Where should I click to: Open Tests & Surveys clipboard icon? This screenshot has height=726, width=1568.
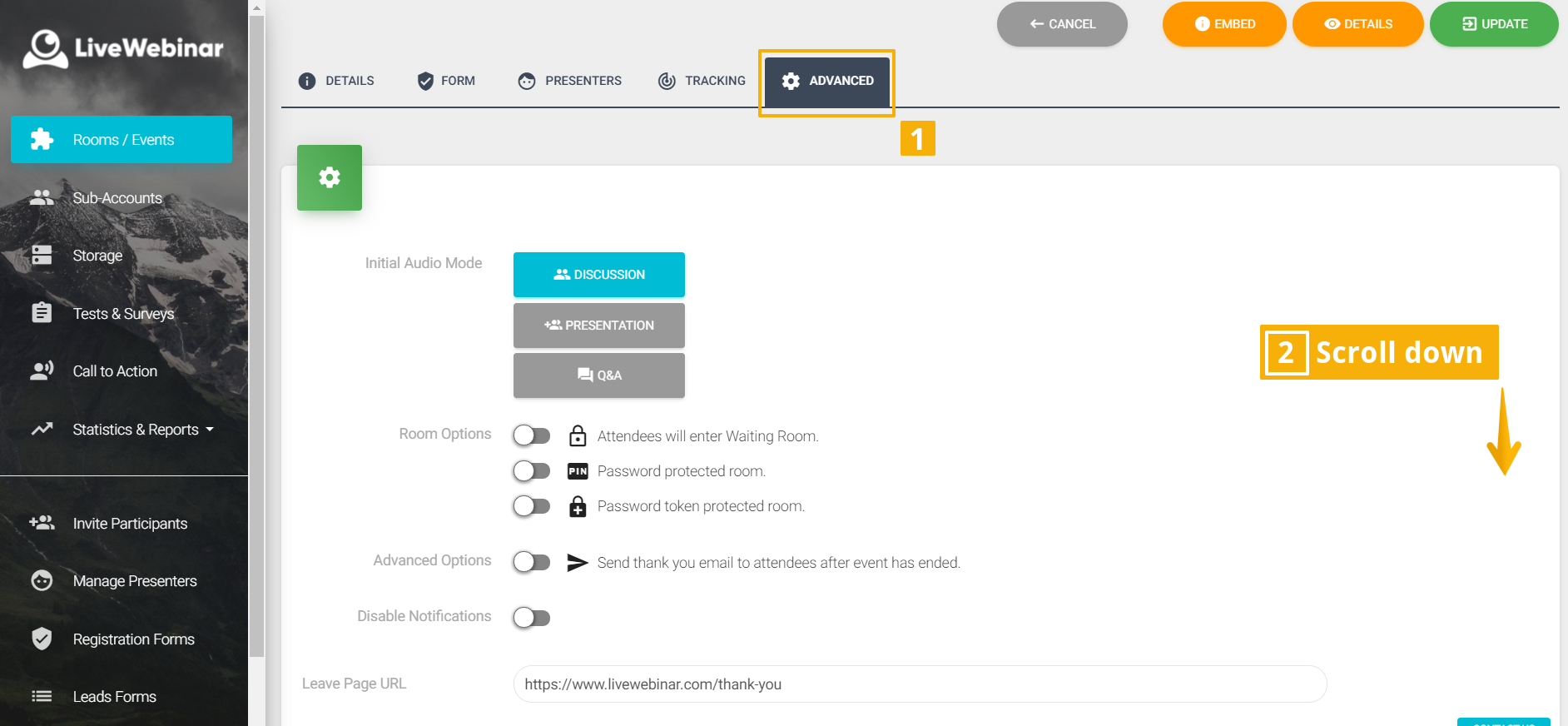click(42, 313)
